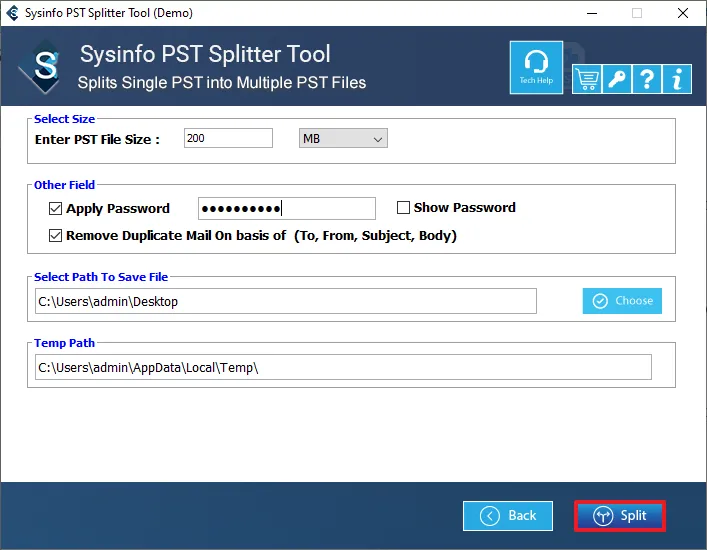Toggle Remove Duplicate Mail checkbox
This screenshot has width=707, height=550.
click(56, 236)
